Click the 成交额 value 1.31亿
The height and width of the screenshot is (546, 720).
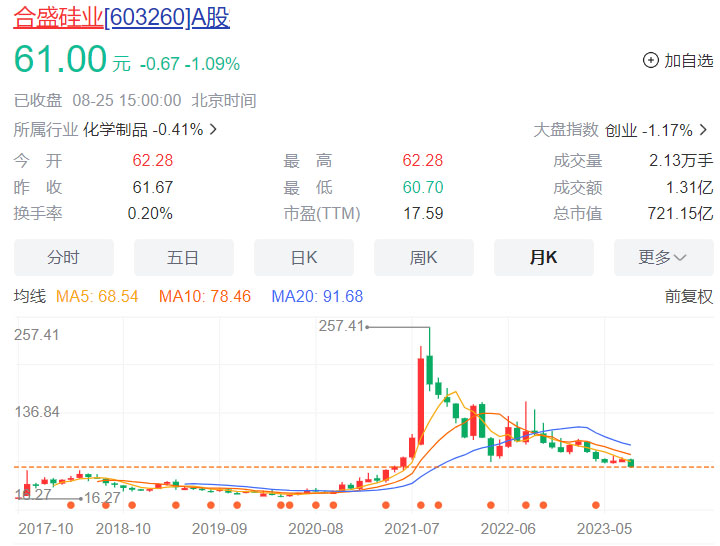coord(690,187)
